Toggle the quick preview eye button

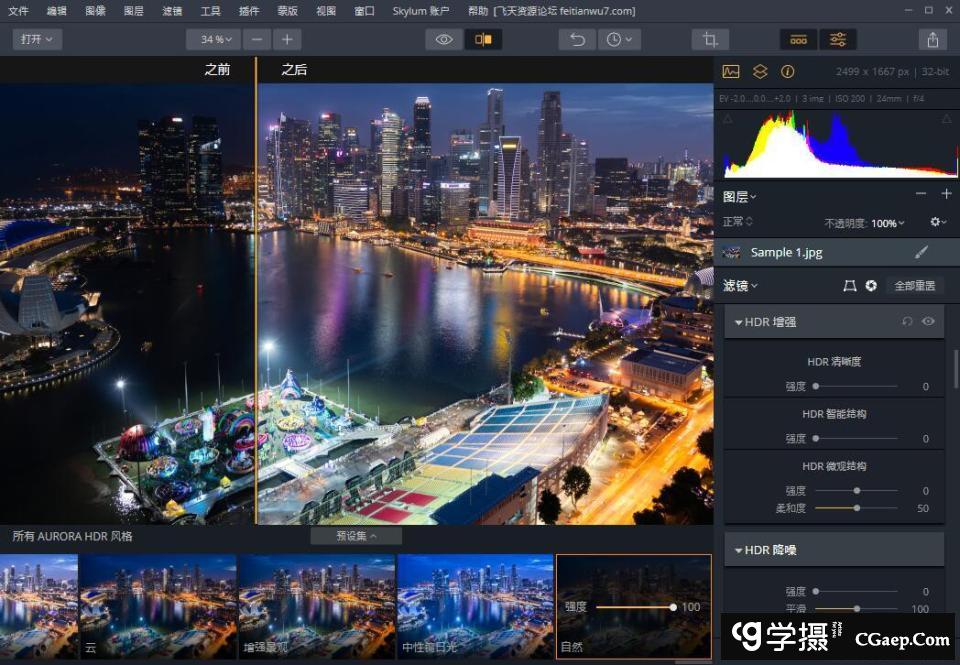coord(444,40)
